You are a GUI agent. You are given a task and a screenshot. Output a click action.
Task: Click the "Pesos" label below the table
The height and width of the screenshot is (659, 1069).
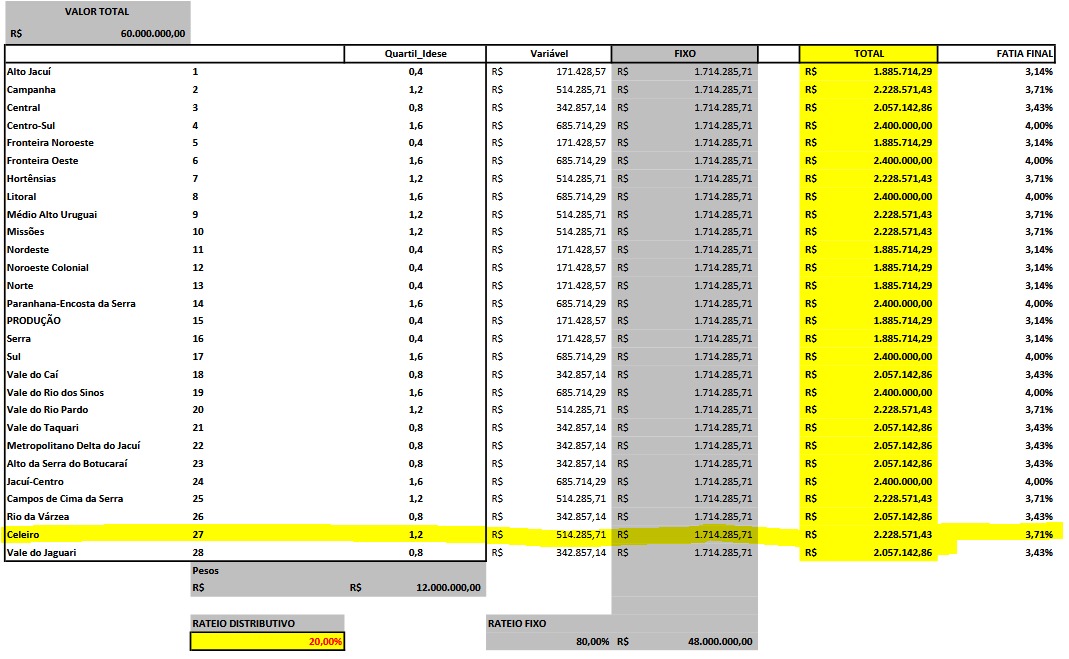tap(205, 570)
